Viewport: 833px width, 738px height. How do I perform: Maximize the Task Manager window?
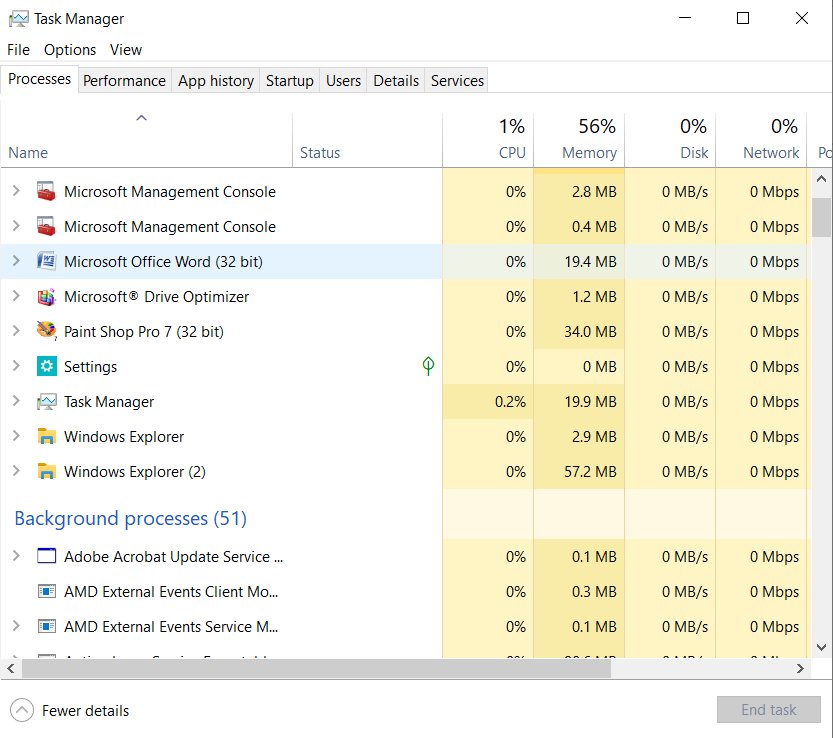coord(743,18)
